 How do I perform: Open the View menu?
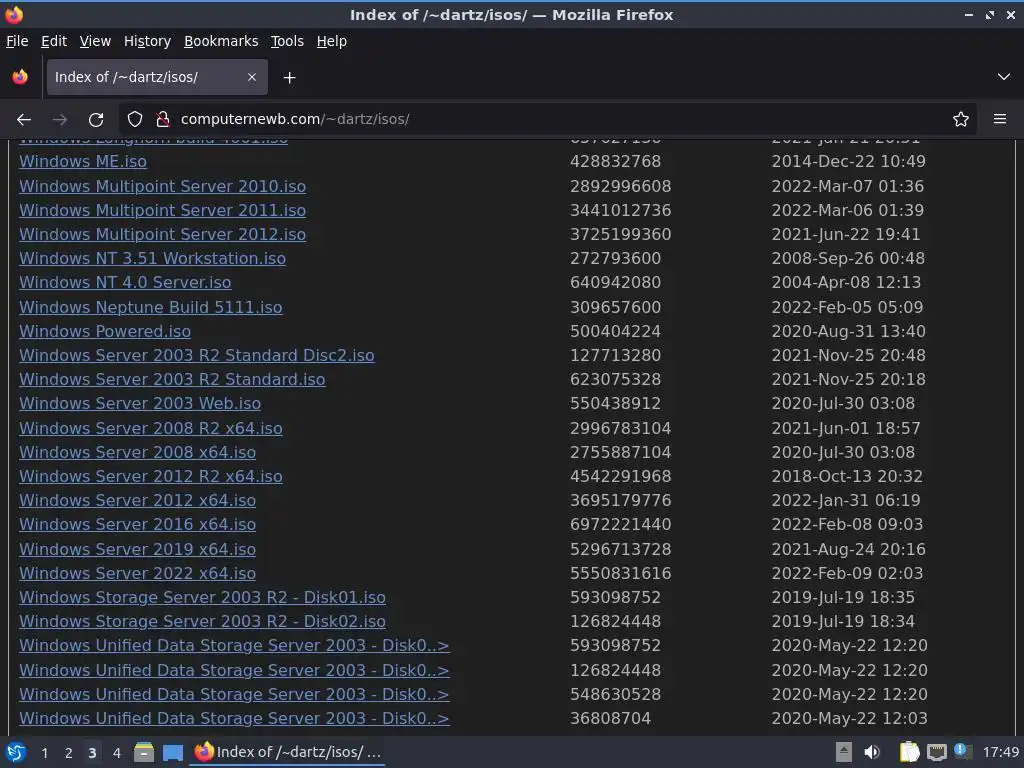(95, 41)
